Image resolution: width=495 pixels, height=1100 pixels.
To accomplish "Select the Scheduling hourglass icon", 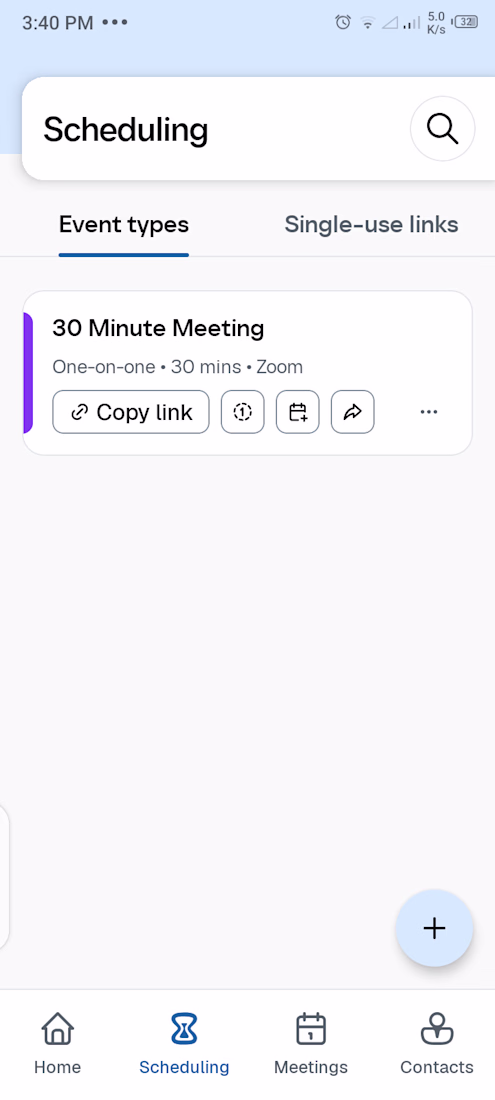I will click(x=184, y=1029).
